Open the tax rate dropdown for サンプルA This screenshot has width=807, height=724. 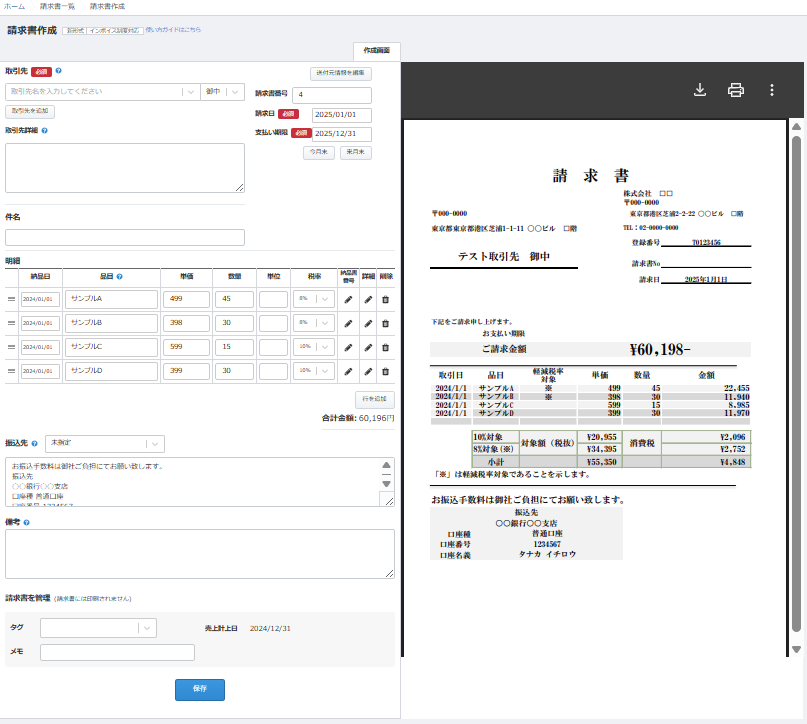[x=324, y=299]
